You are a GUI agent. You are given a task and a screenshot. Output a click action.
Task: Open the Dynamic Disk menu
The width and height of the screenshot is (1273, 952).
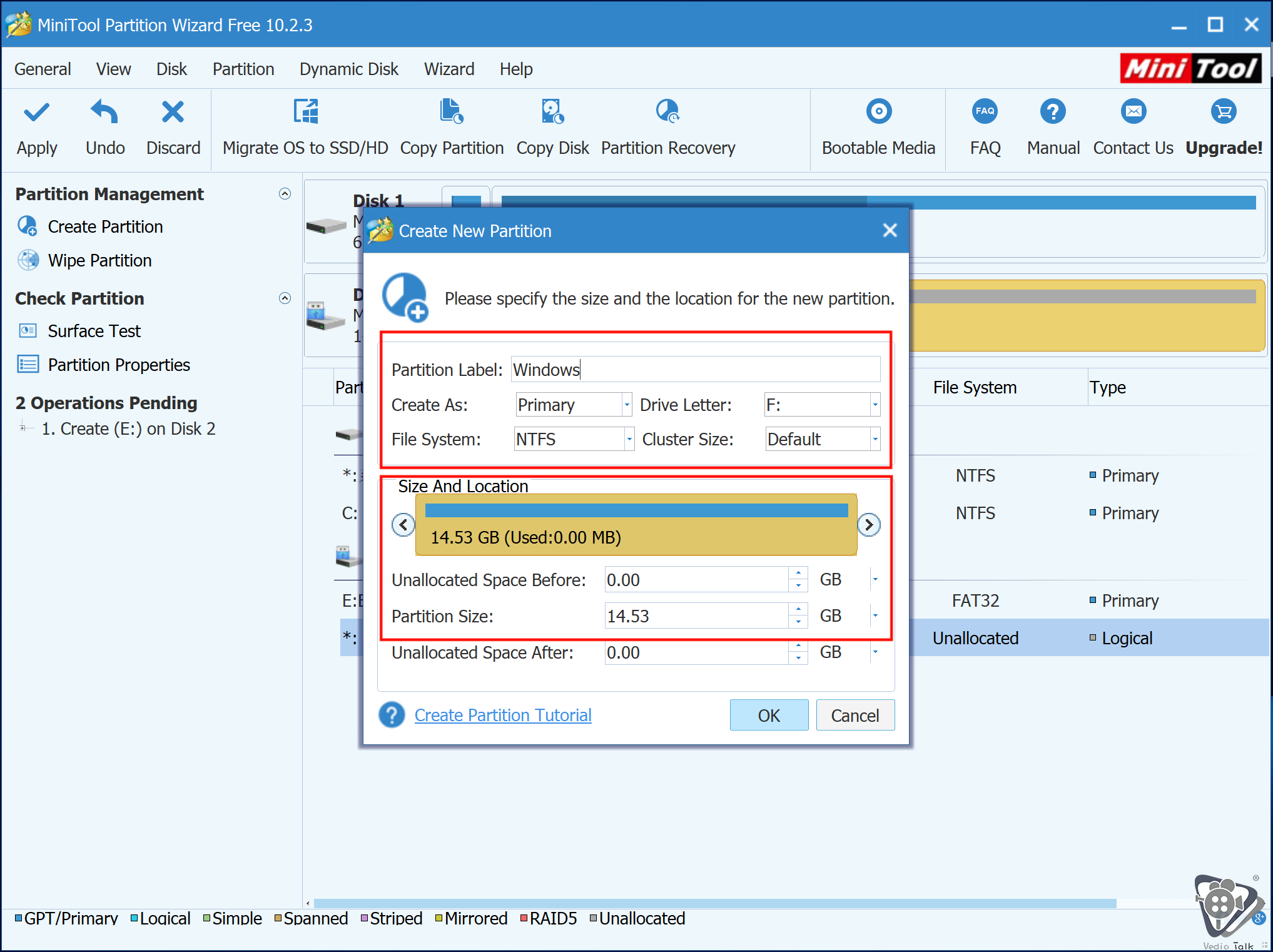tap(348, 69)
